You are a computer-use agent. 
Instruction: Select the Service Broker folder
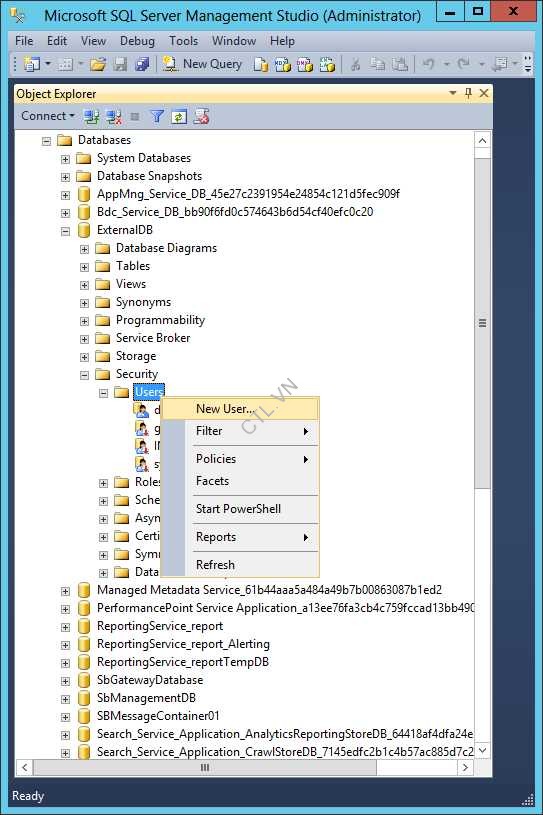(x=153, y=338)
